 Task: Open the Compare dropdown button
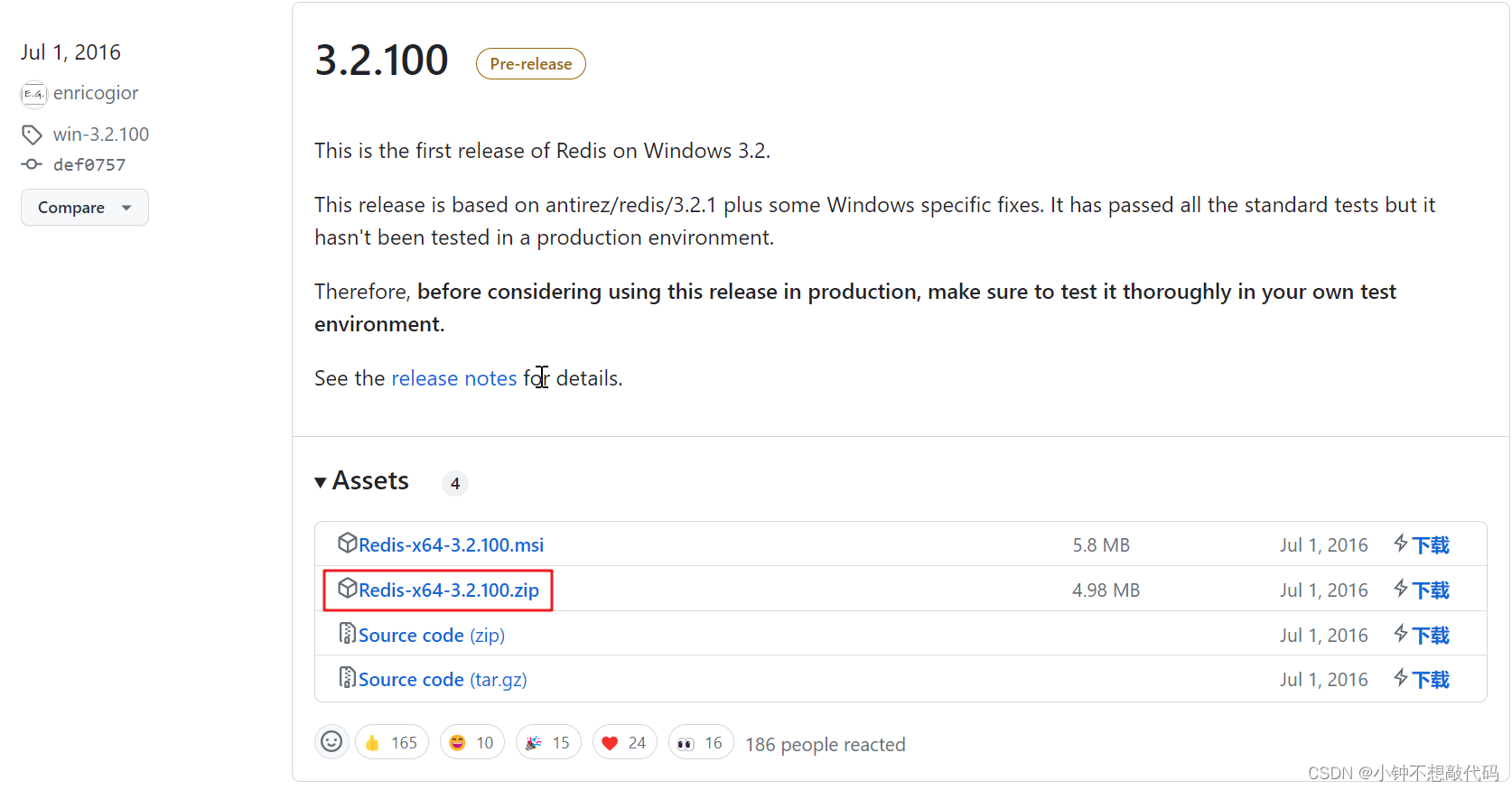tap(85, 208)
